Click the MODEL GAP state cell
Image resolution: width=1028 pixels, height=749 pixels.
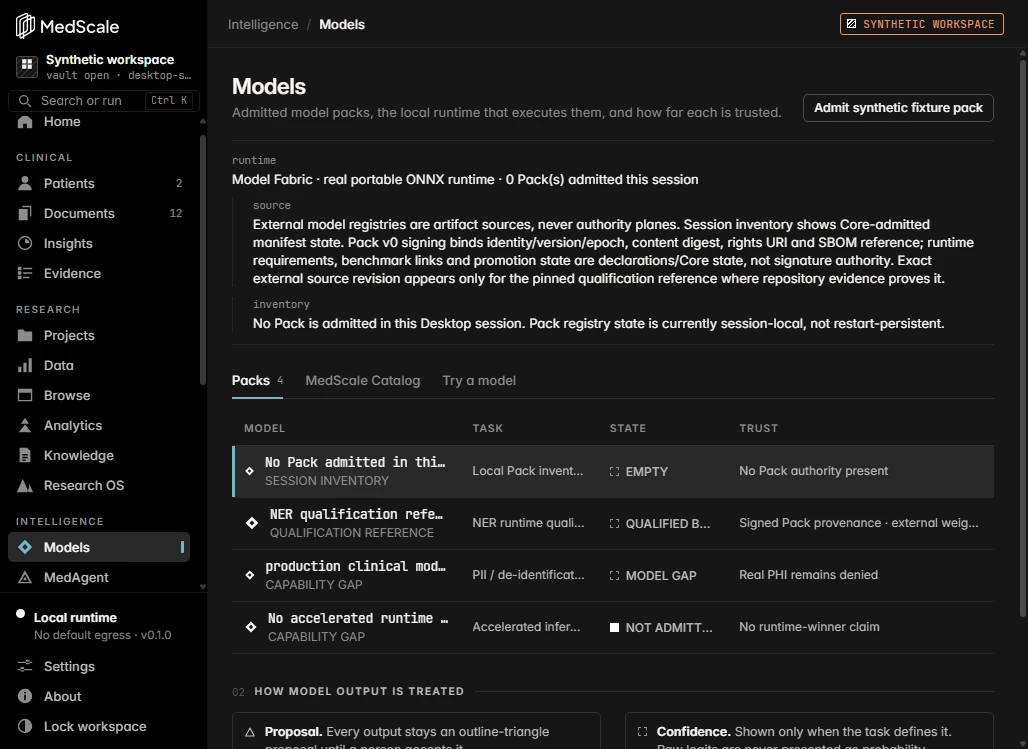tap(653, 576)
